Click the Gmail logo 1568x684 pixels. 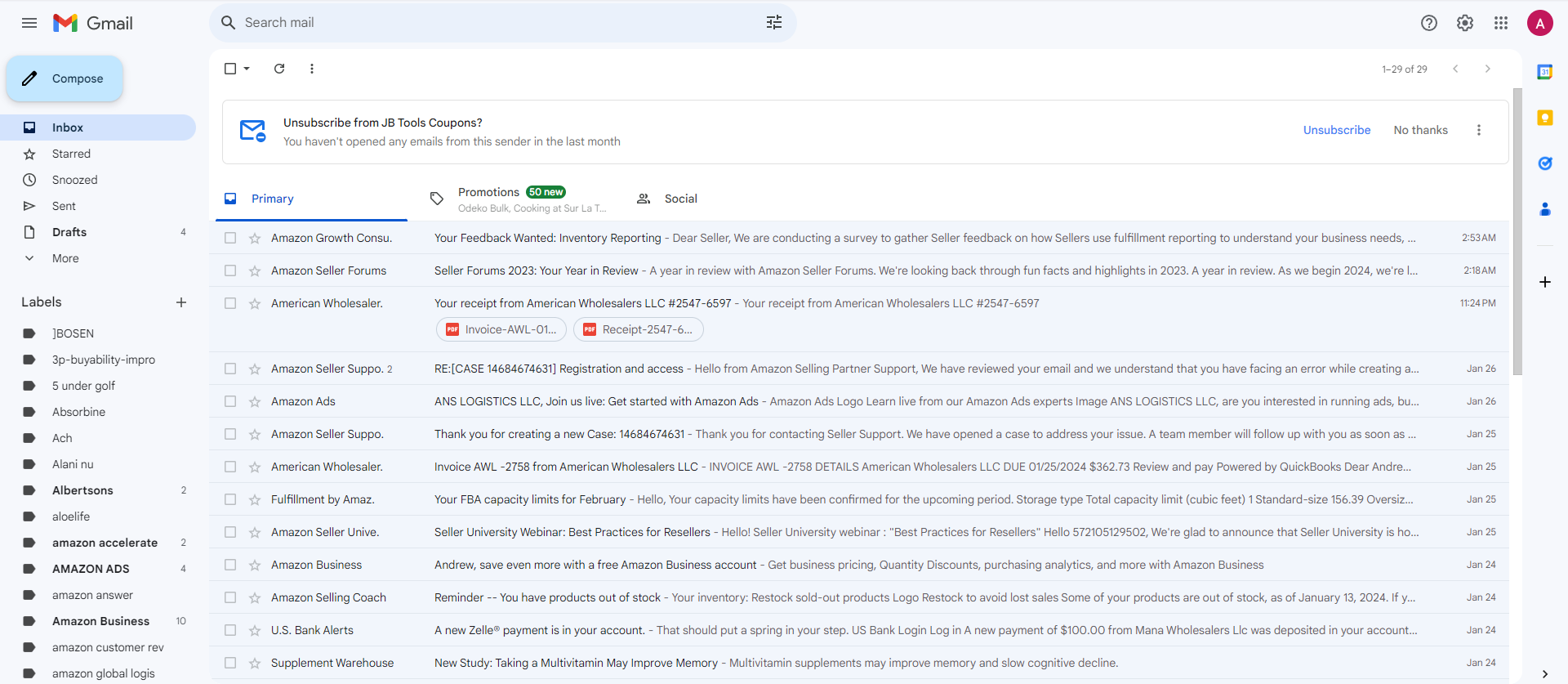pyautogui.click(x=92, y=23)
